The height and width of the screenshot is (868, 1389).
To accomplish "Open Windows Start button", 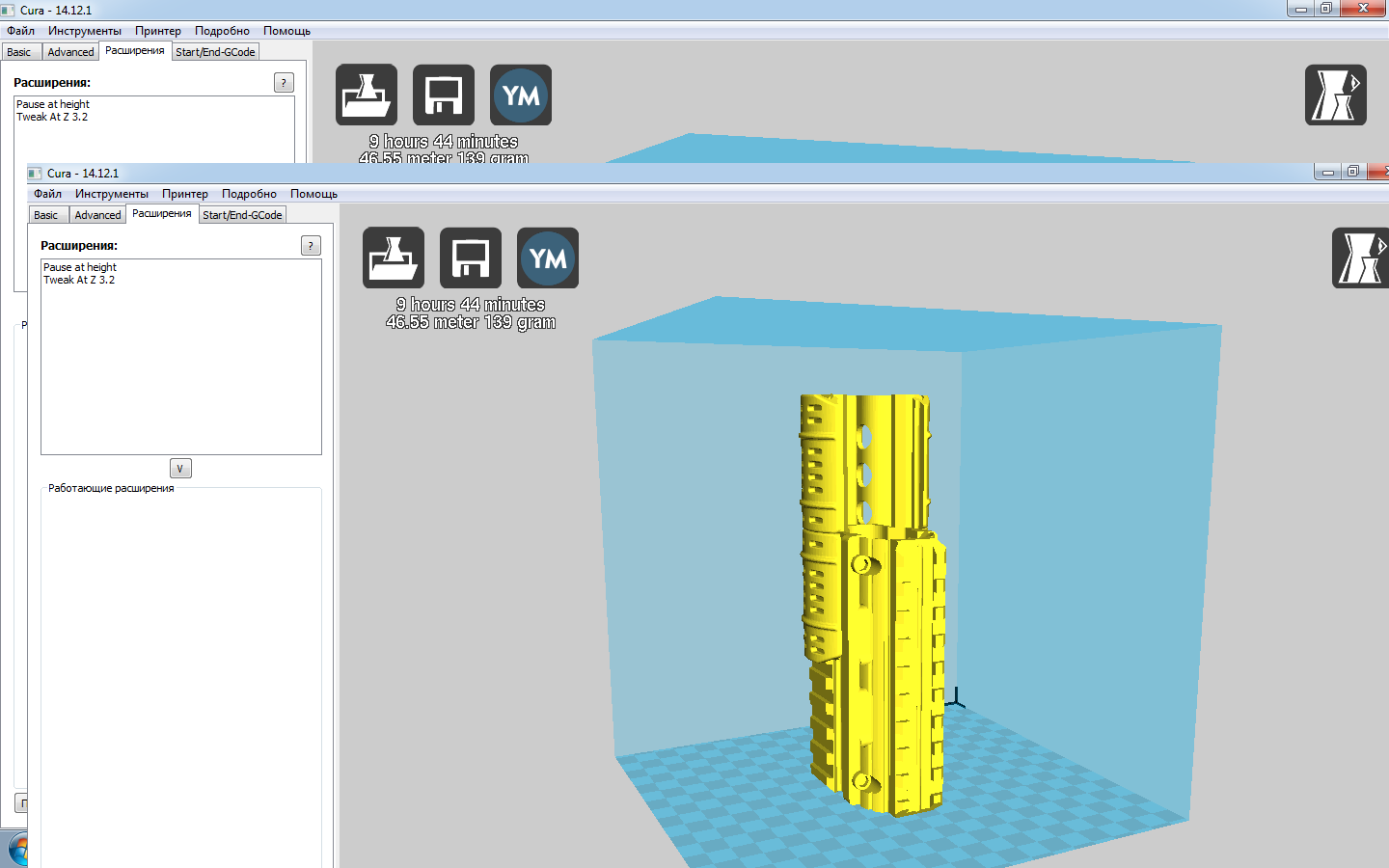I will point(17,850).
